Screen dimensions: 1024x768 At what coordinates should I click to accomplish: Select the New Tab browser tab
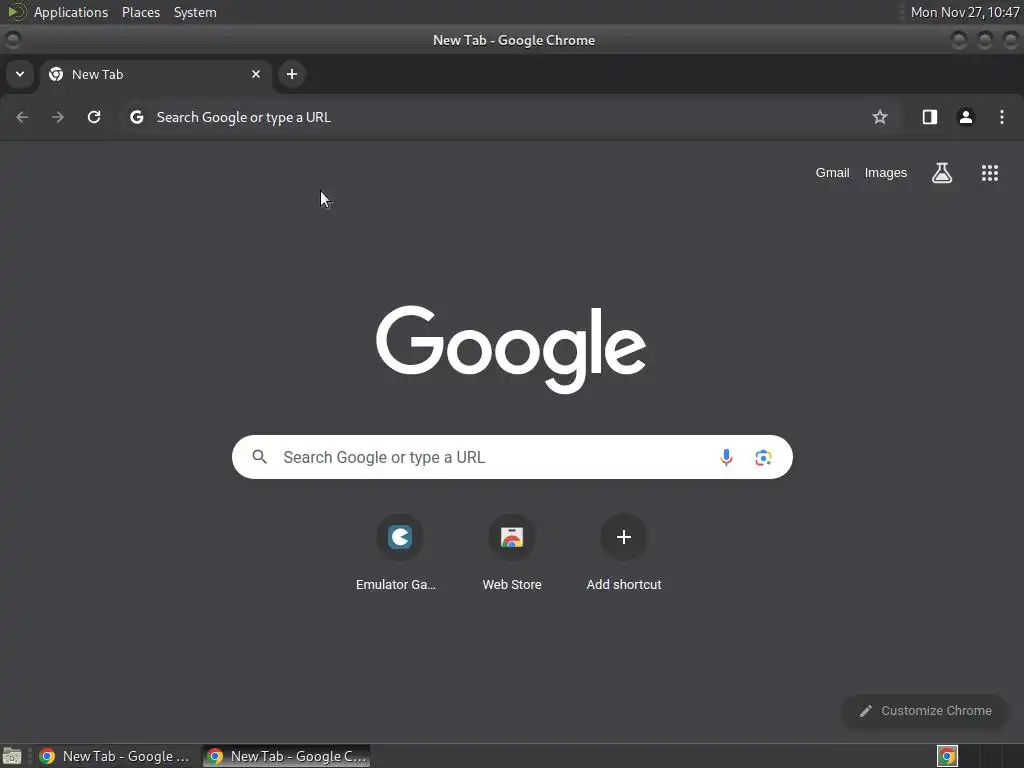(x=154, y=74)
